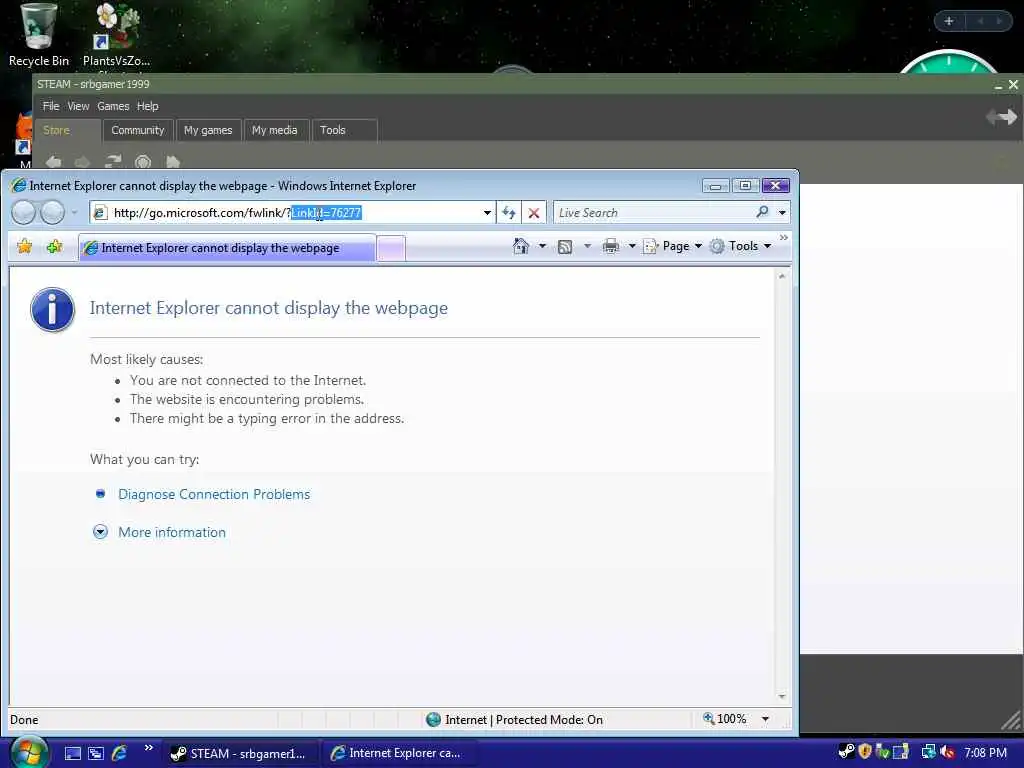1024x768 pixels.
Task: Click Internet Explorer's Back button
Action: [24, 212]
